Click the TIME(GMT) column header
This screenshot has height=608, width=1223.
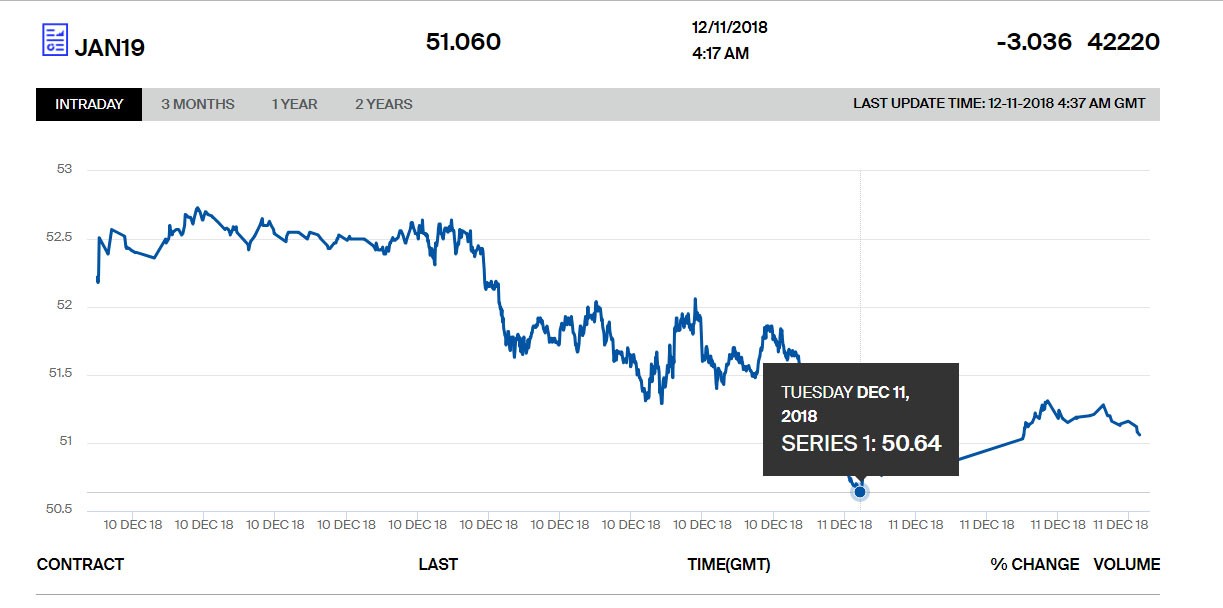point(729,564)
